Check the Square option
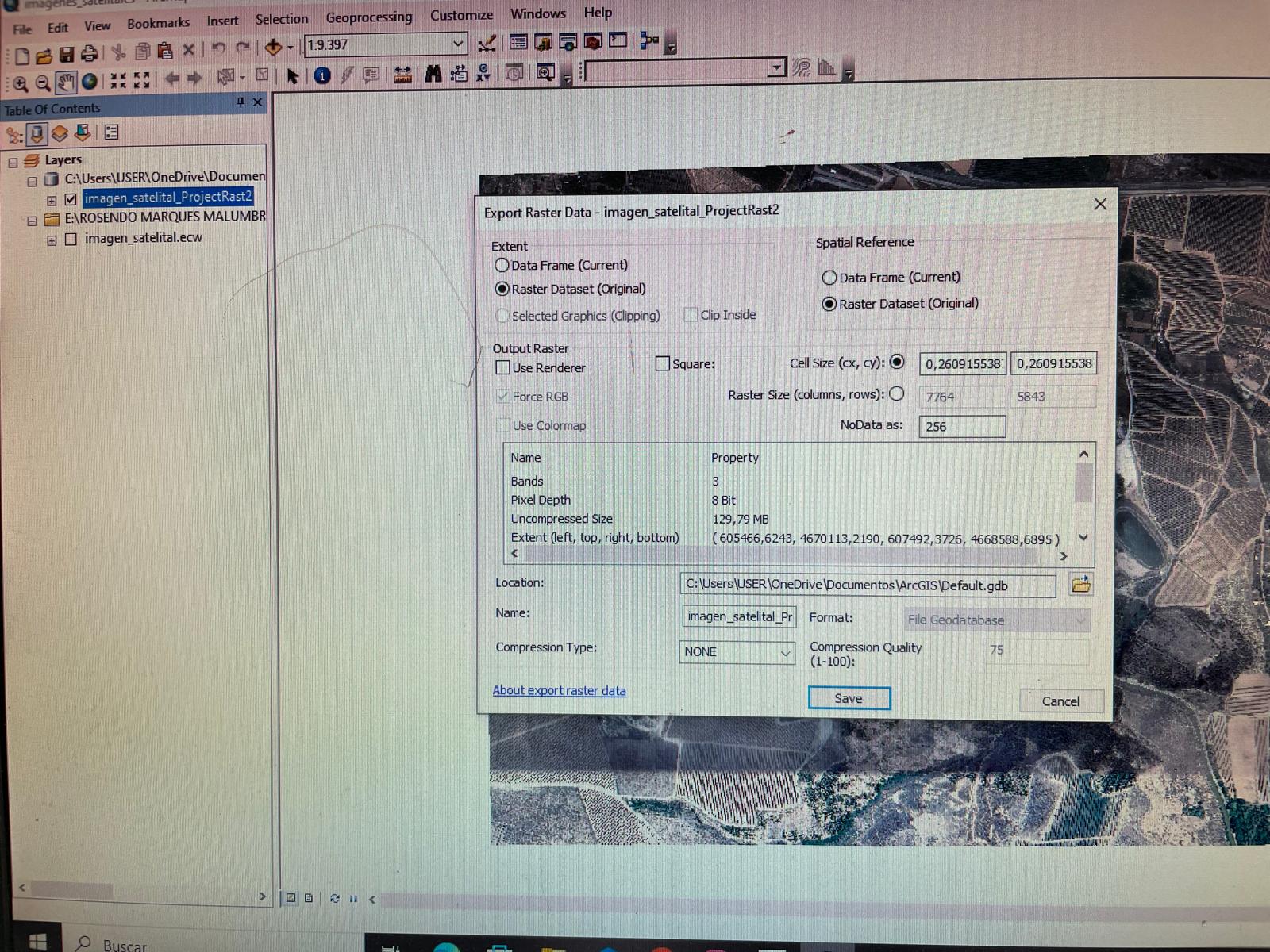 663,363
